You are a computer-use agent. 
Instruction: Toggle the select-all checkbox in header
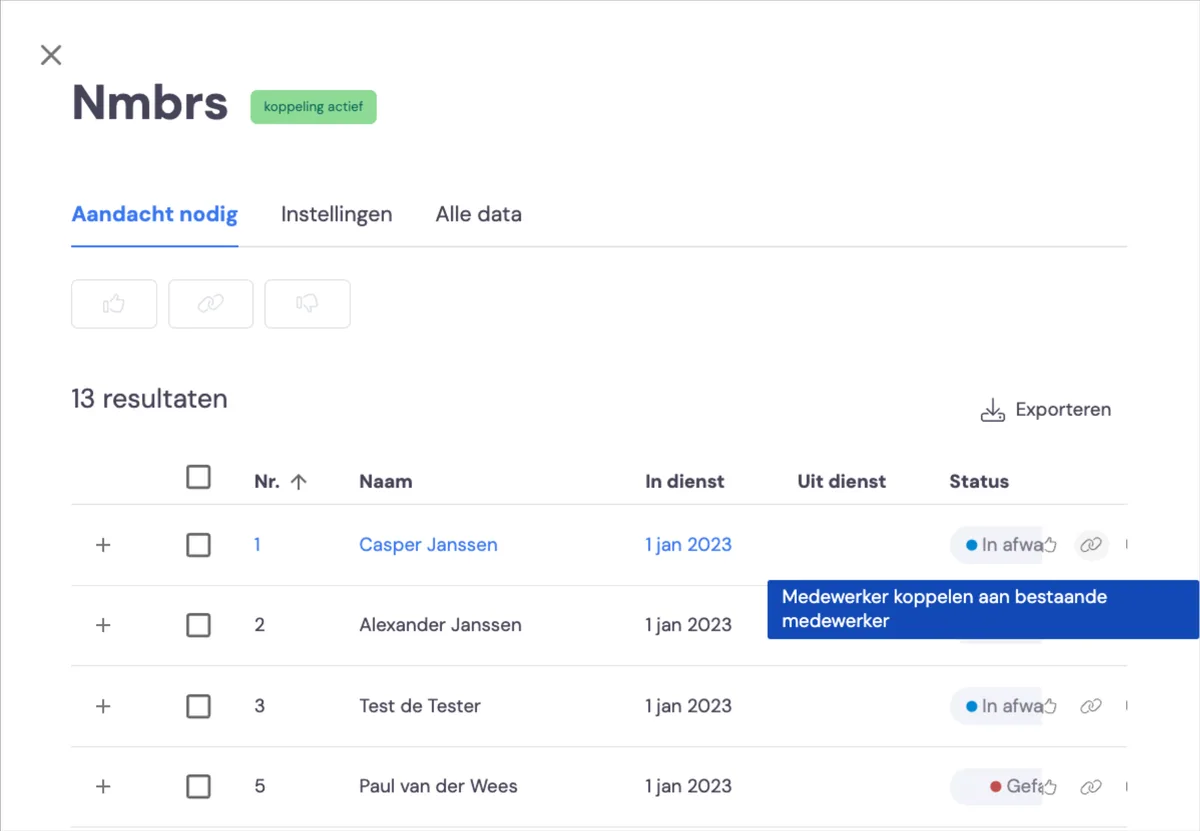click(x=199, y=477)
